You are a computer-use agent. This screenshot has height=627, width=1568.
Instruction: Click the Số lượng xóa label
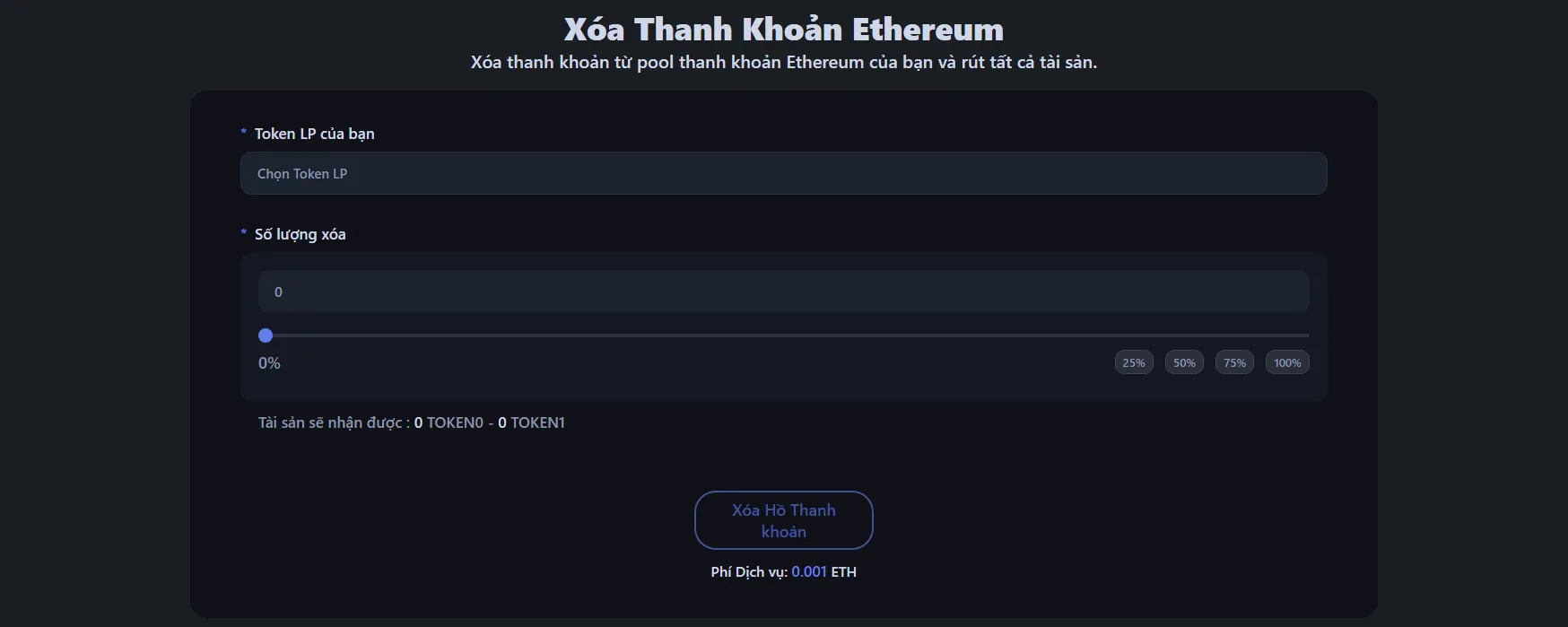tap(300, 234)
